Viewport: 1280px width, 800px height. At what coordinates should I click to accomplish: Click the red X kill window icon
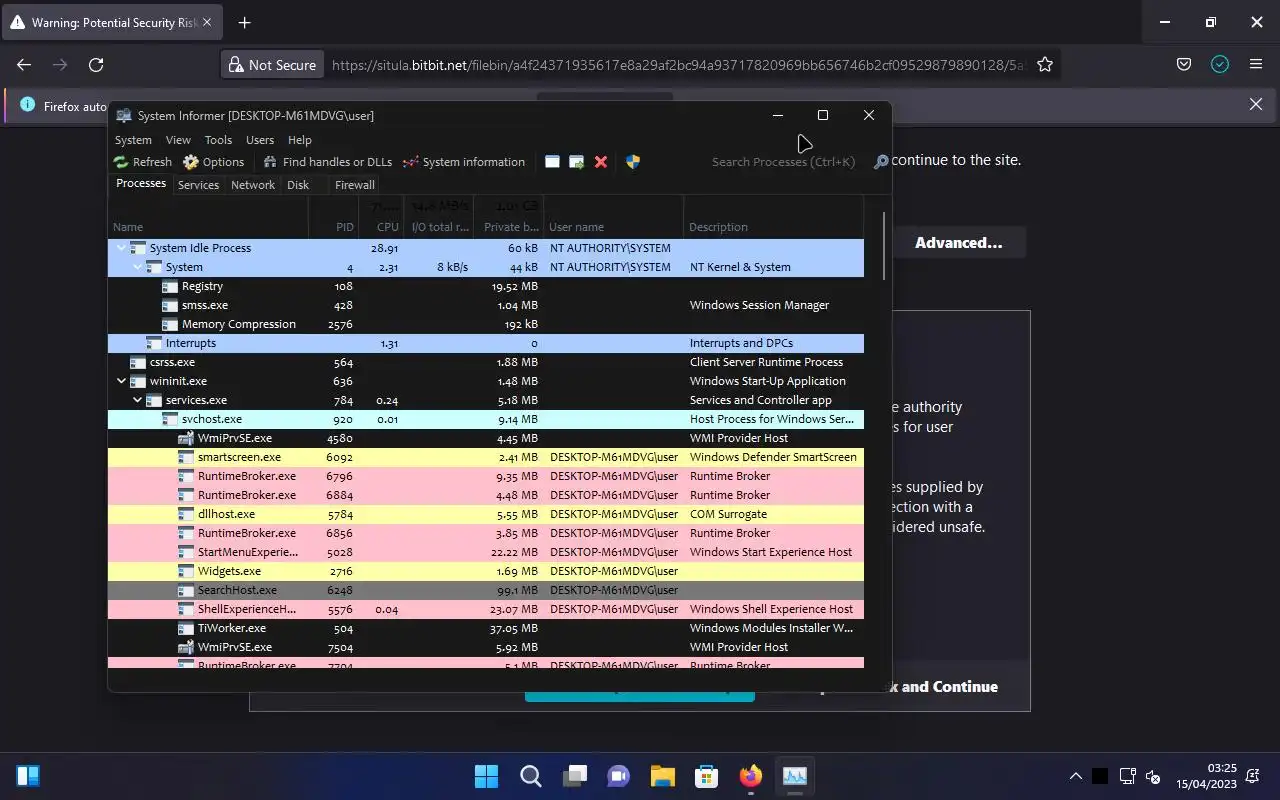601,162
